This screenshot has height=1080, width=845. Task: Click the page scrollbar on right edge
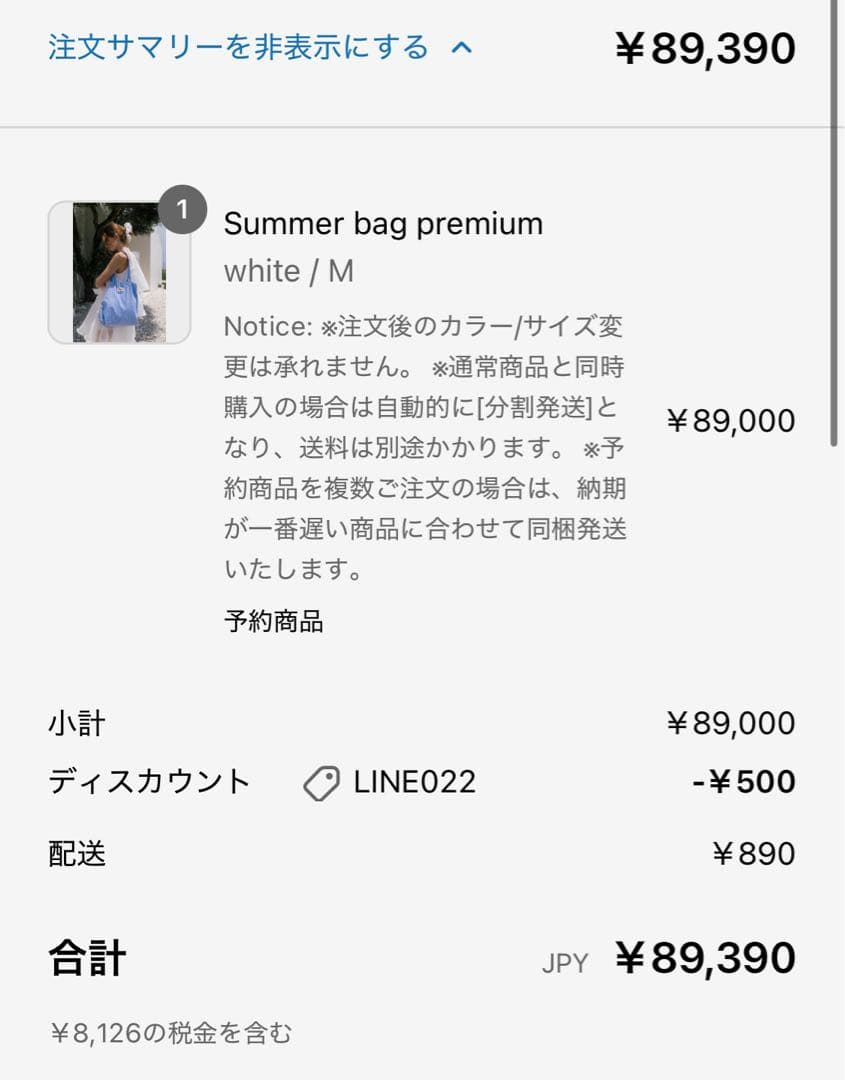[x=834, y=220]
